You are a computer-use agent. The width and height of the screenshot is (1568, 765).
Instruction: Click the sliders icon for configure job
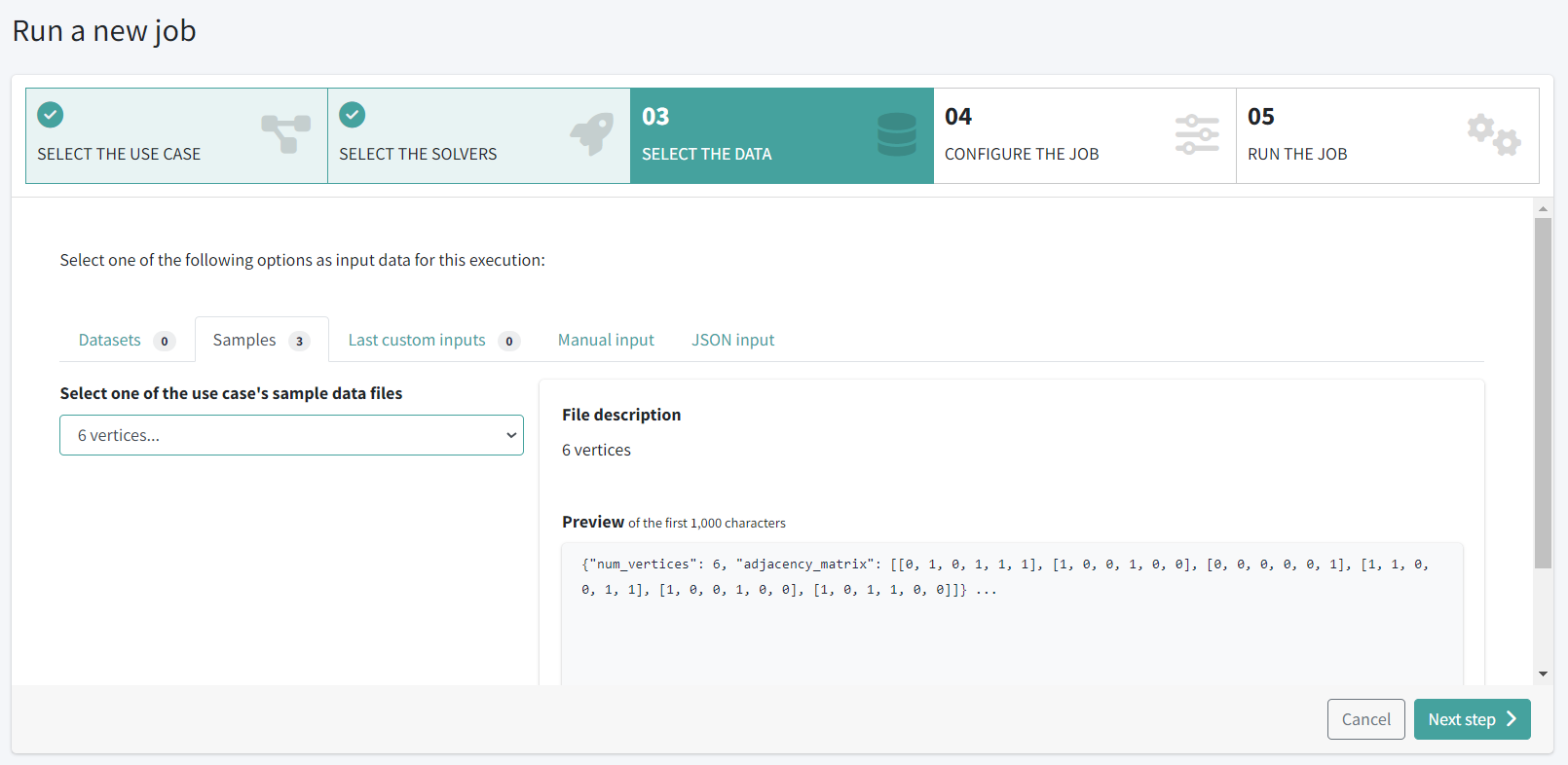1197,134
